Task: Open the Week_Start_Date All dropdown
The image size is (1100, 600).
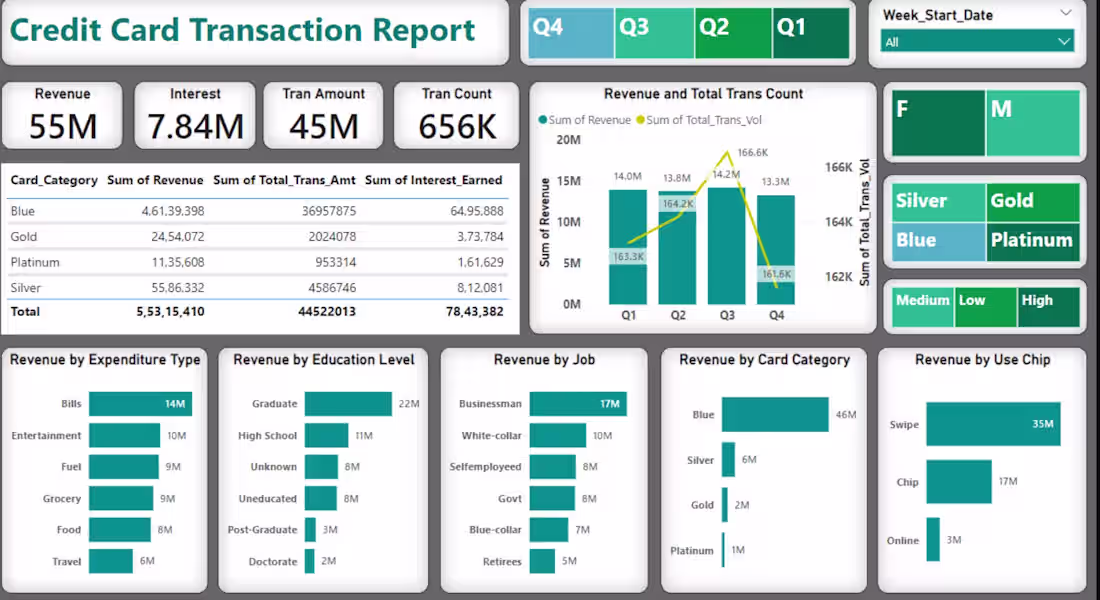Action: (x=978, y=42)
